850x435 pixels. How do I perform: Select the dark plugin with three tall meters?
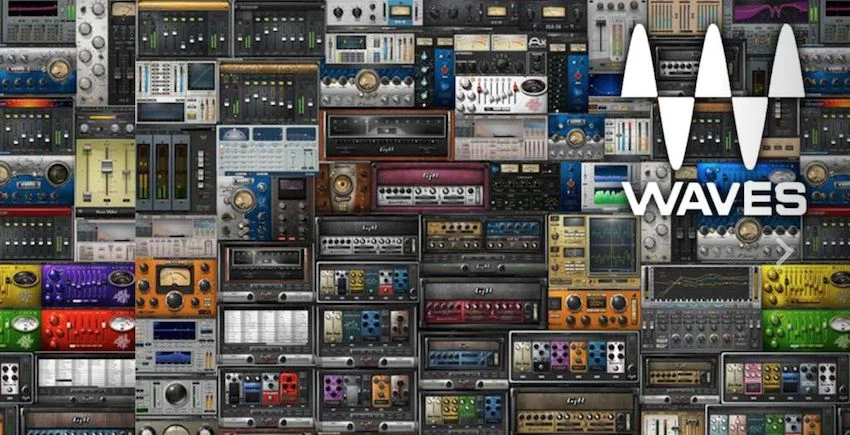click(176, 172)
